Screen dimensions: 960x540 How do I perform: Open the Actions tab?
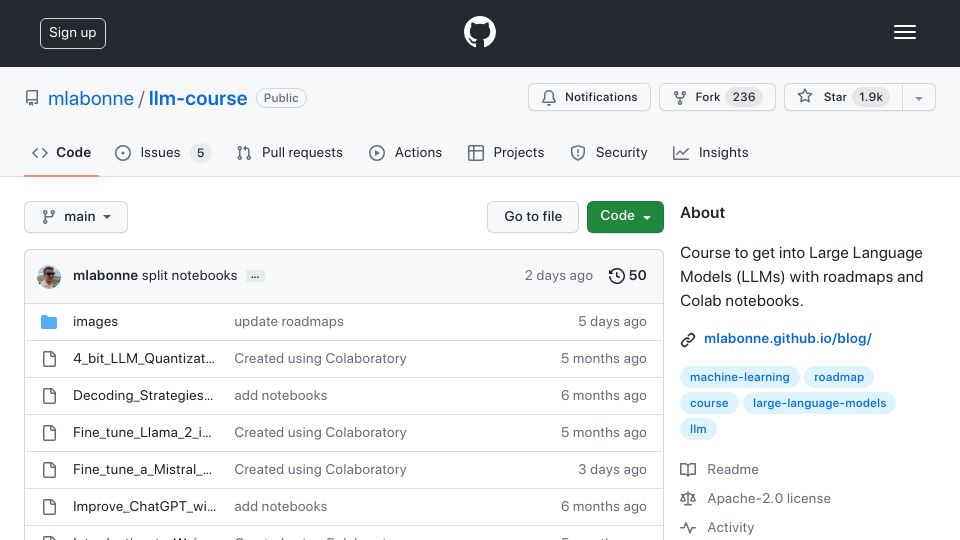click(x=405, y=152)
